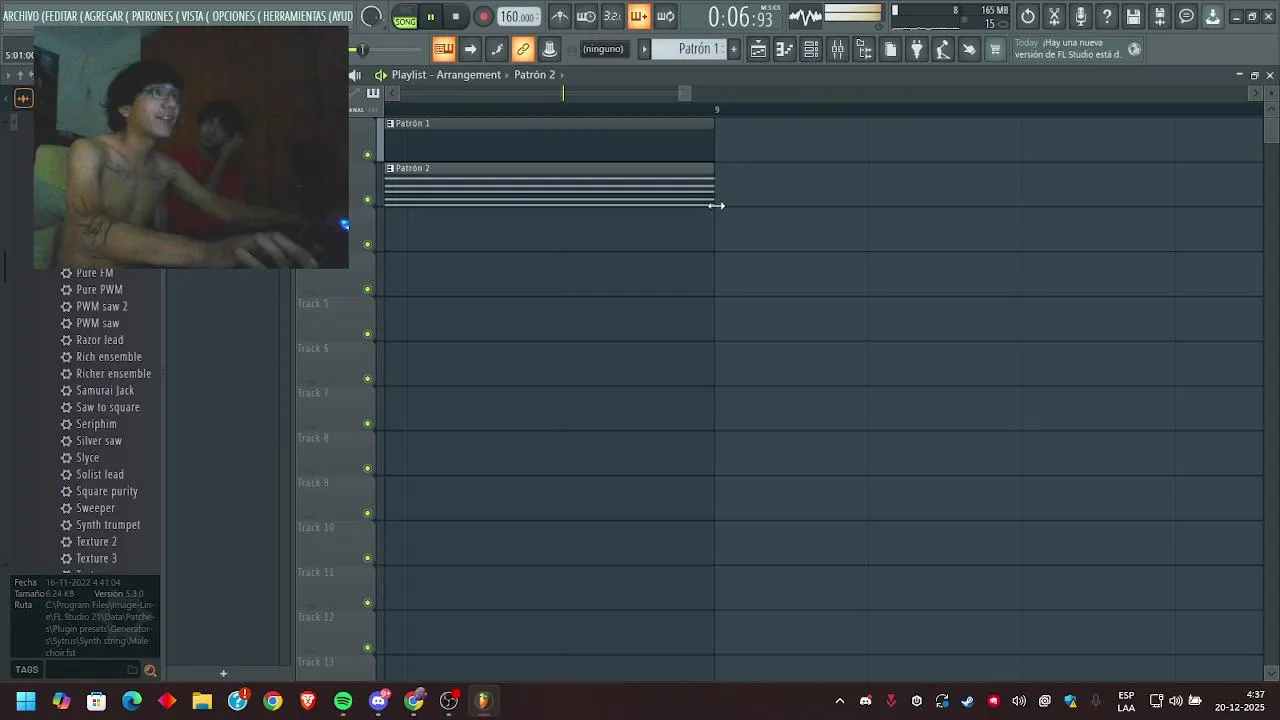Click the TAGS button in the browser

click(x=27, y=670)
